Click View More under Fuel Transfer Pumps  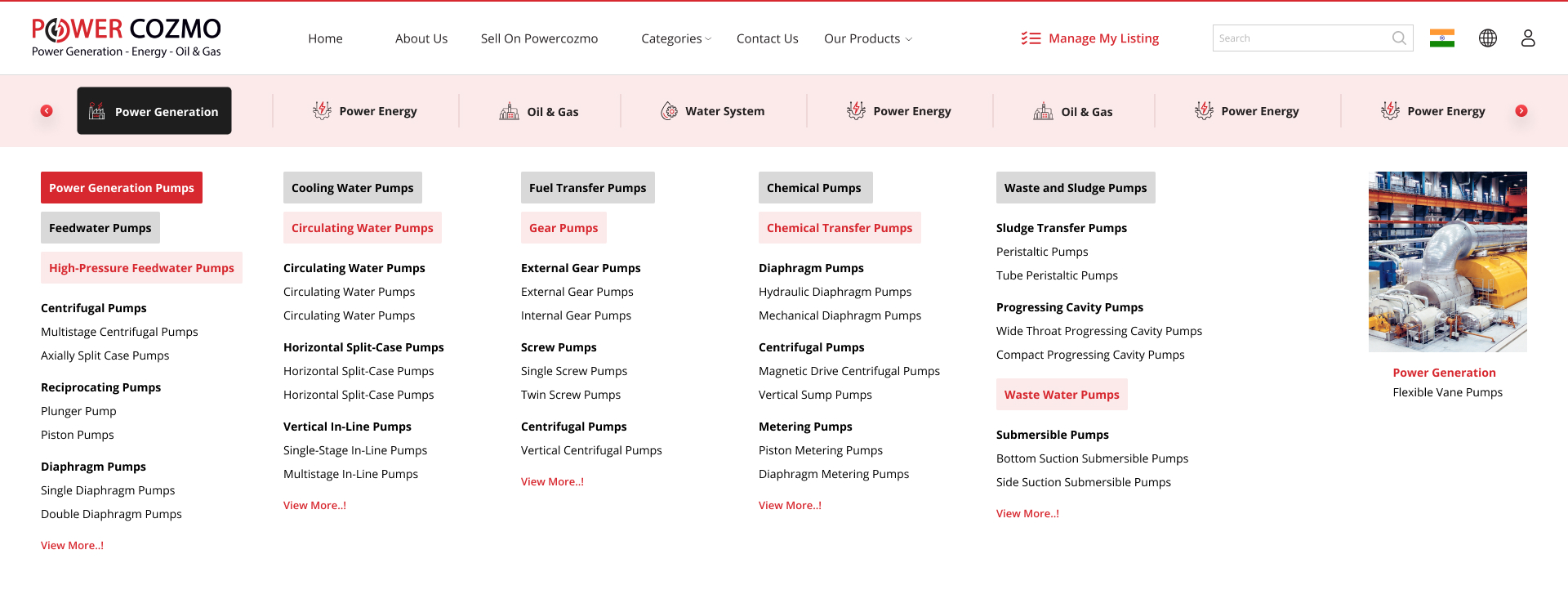[x=552, y=481]
